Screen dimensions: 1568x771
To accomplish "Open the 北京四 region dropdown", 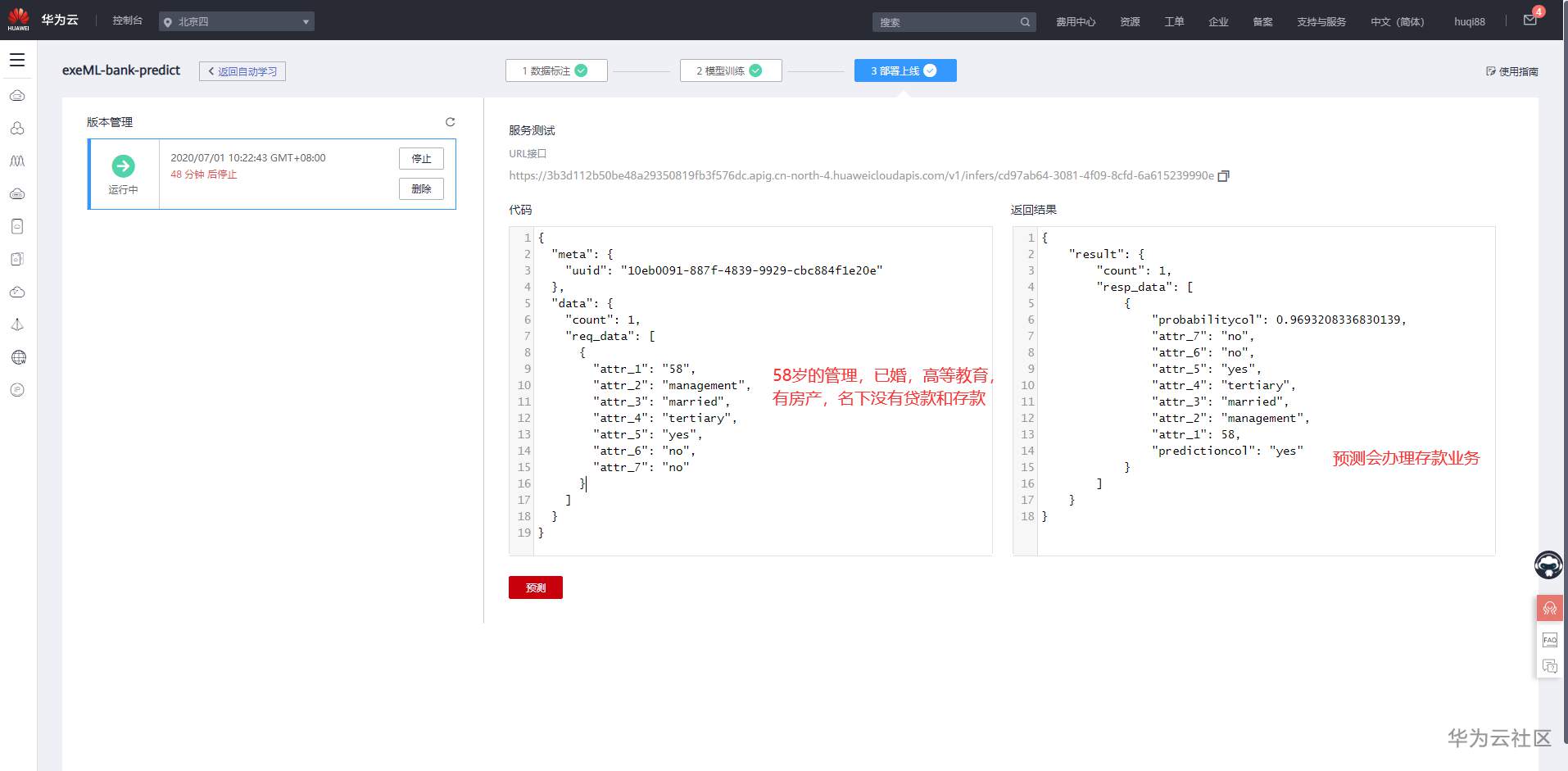I will coord(237,21).
